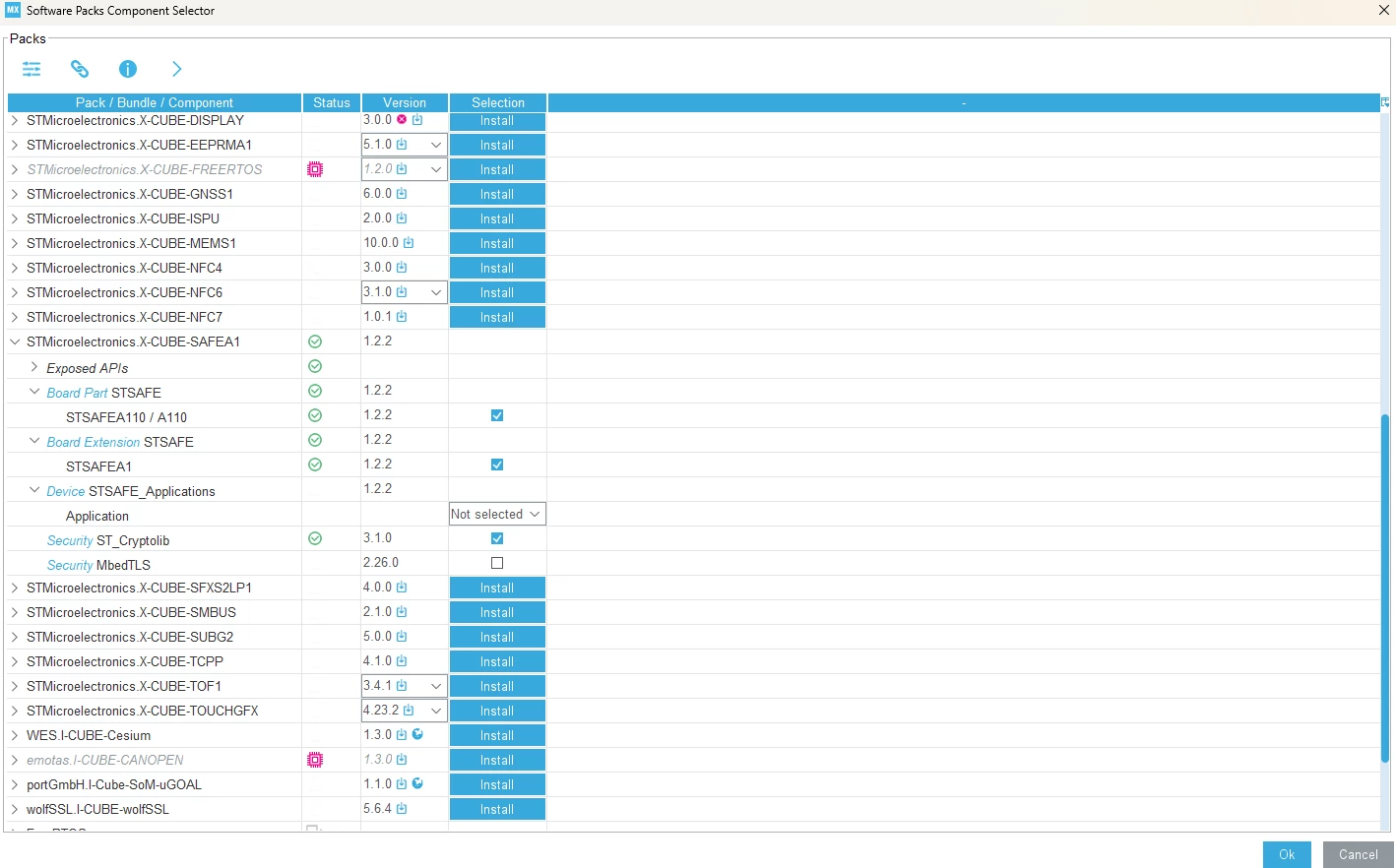Confirm the selection with the Ok button

pos(1287,854)
